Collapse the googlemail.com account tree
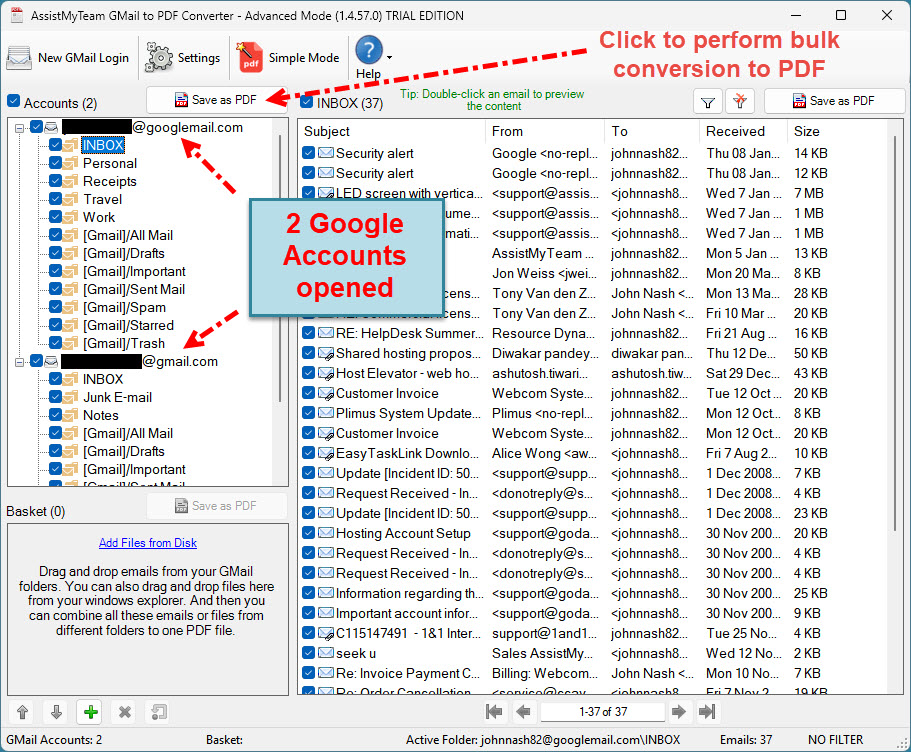This screenshot has height=752, width=911. pyautogui.click(x=20, y=127)
